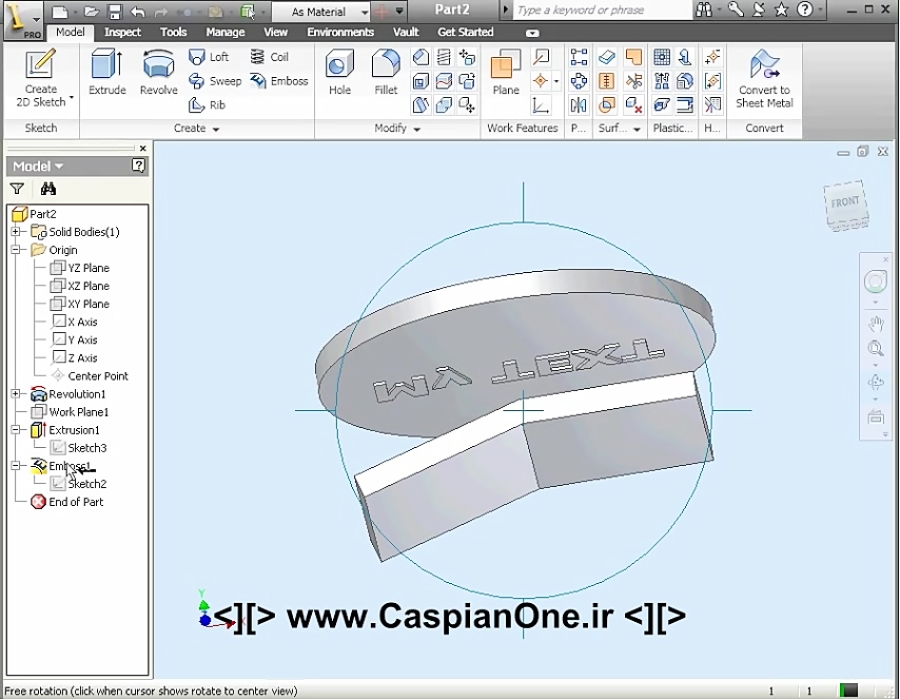Screen dimensions: 900x700
Task: Select the Rib tool
Action: [208, 103]
